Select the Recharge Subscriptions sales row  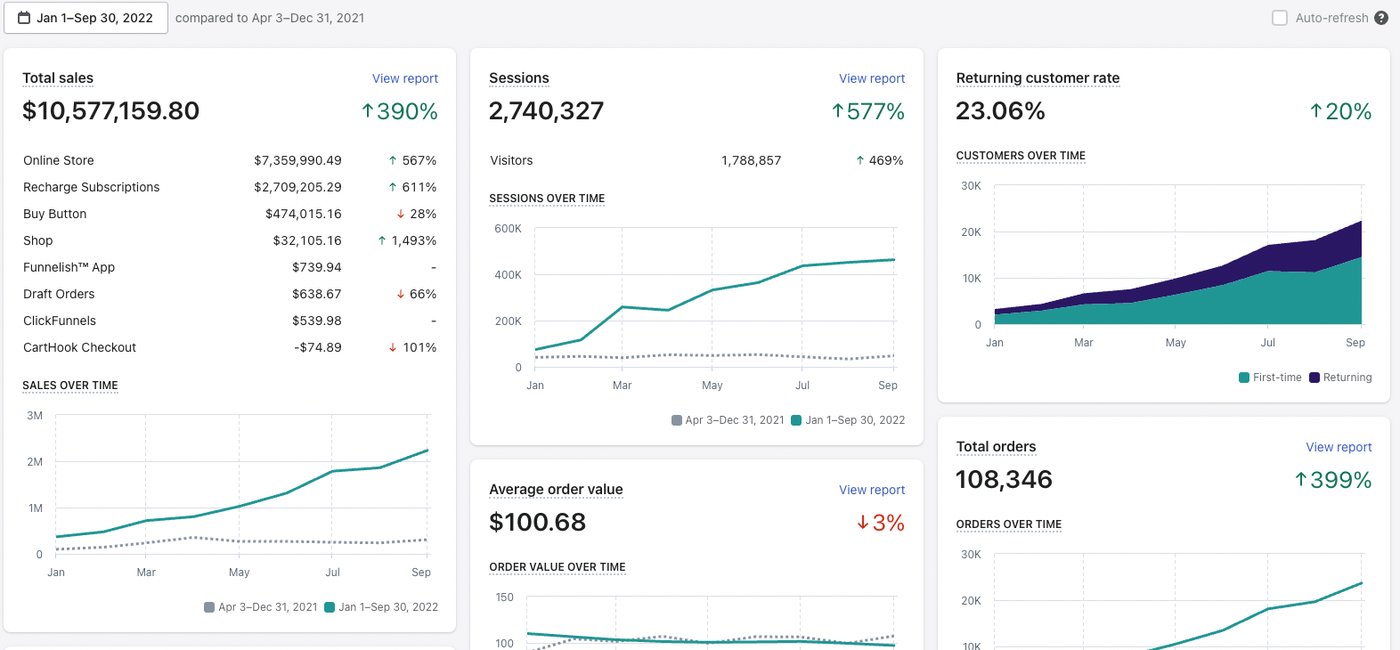[230, 187]
